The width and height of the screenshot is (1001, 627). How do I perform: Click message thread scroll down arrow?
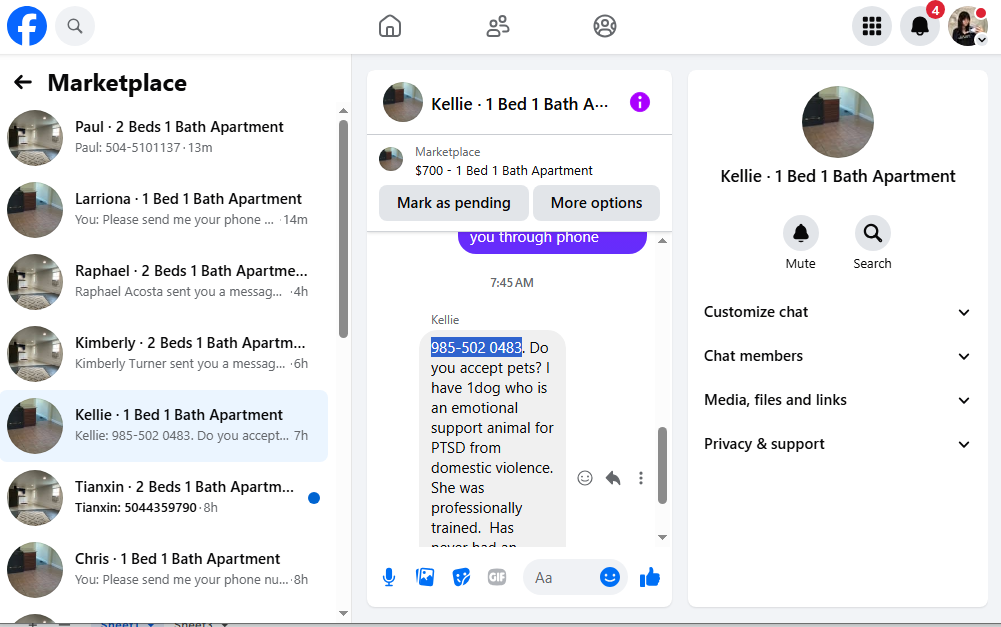coord(662,537)
